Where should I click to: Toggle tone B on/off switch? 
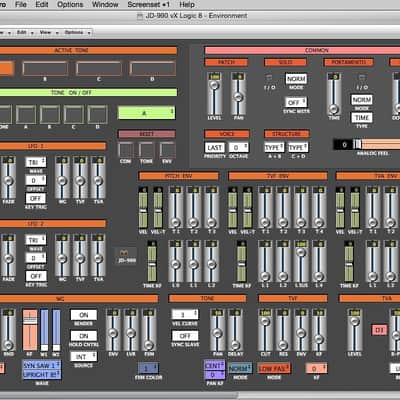(50, 115)
